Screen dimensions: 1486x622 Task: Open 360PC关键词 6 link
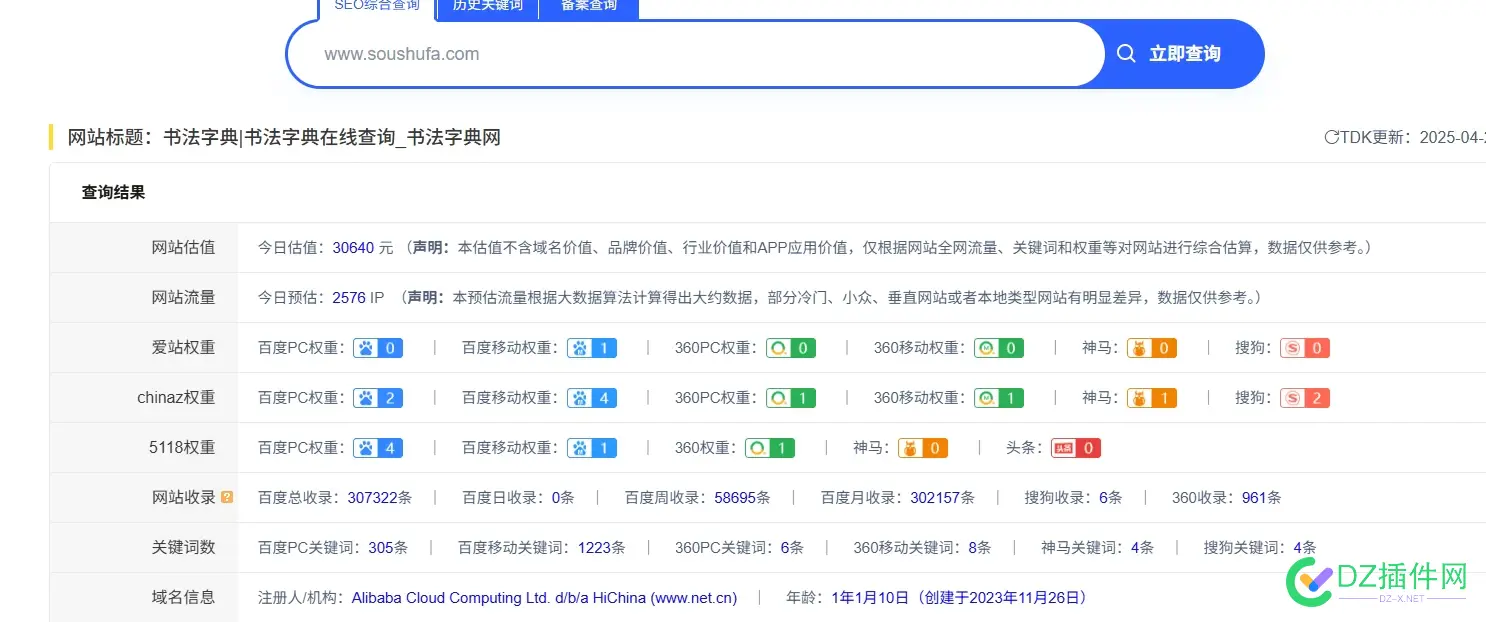(x=785, y=547)
